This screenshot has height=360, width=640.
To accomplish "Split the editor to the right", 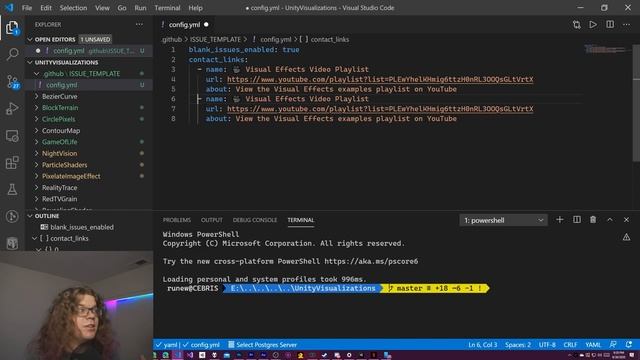I will click(610, 25).
